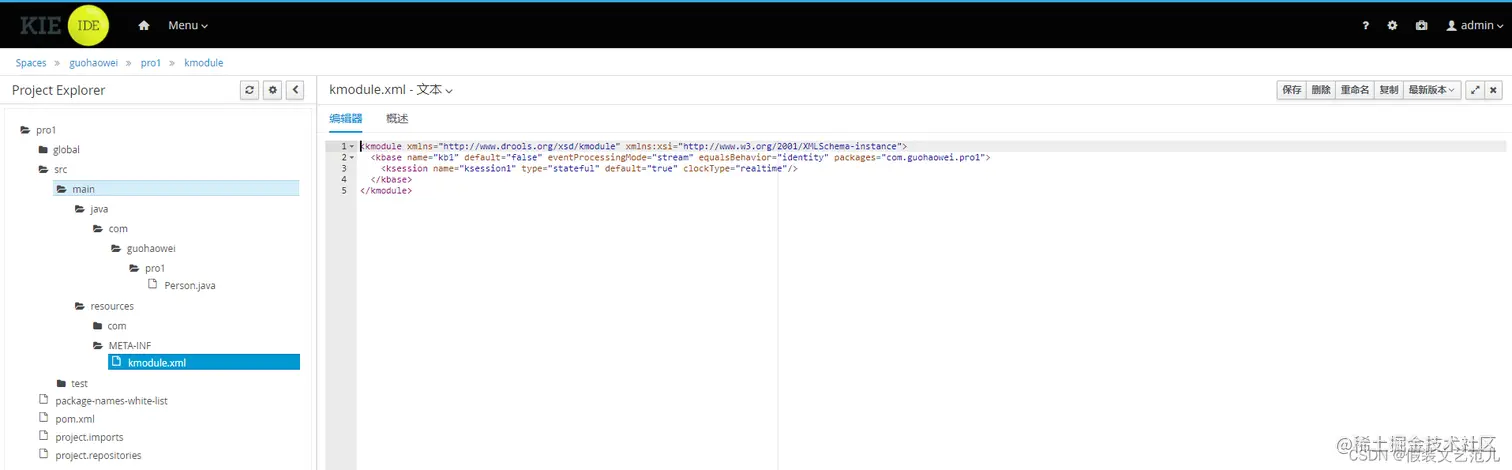This screenshot has width=1512, height=470.
Task: Refresh the Project Explorer
Action: point(250,90)
